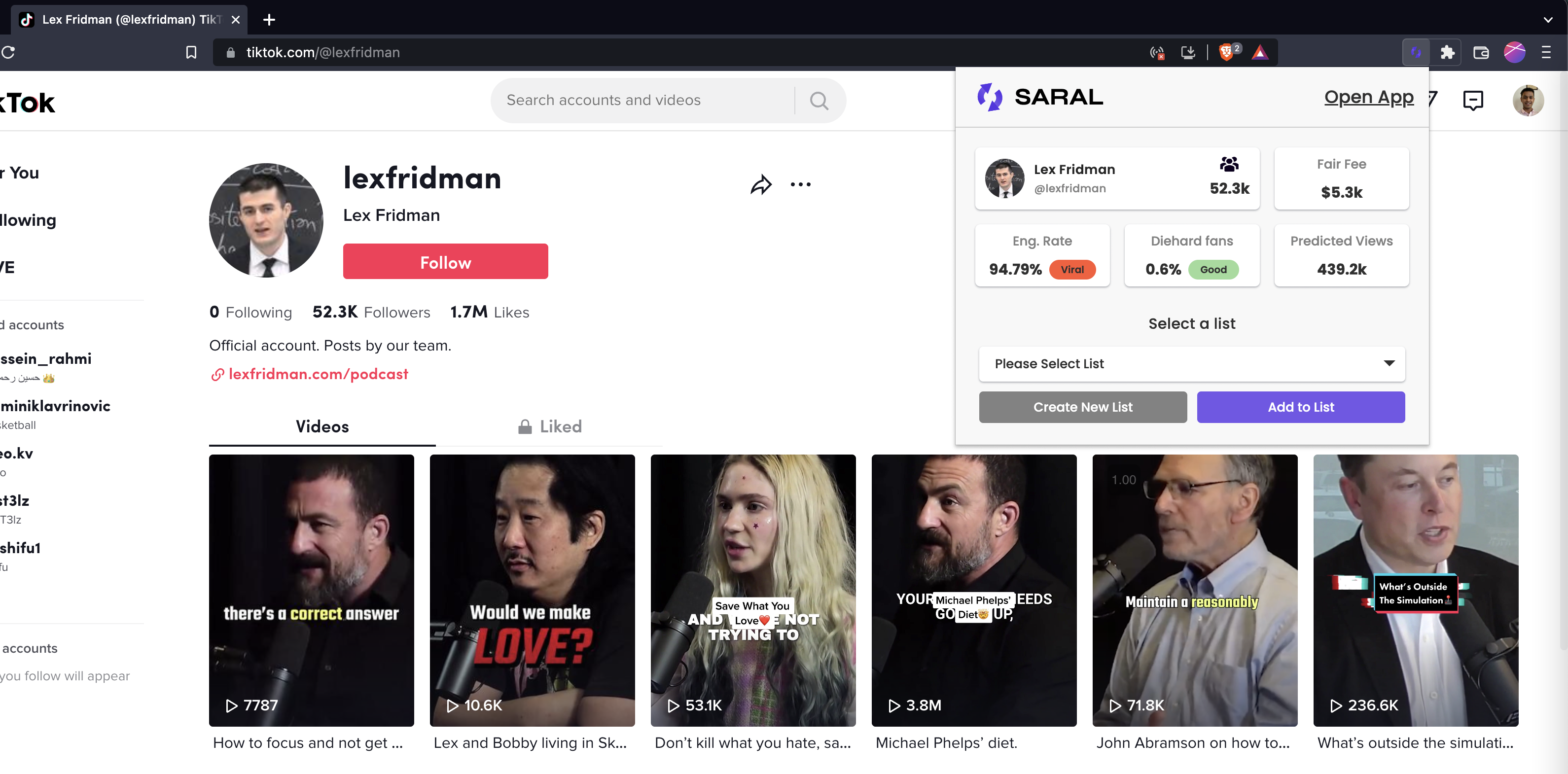Open the Brave Shields lion icon
The image size is (1568, 774).
click(1226, 52)
